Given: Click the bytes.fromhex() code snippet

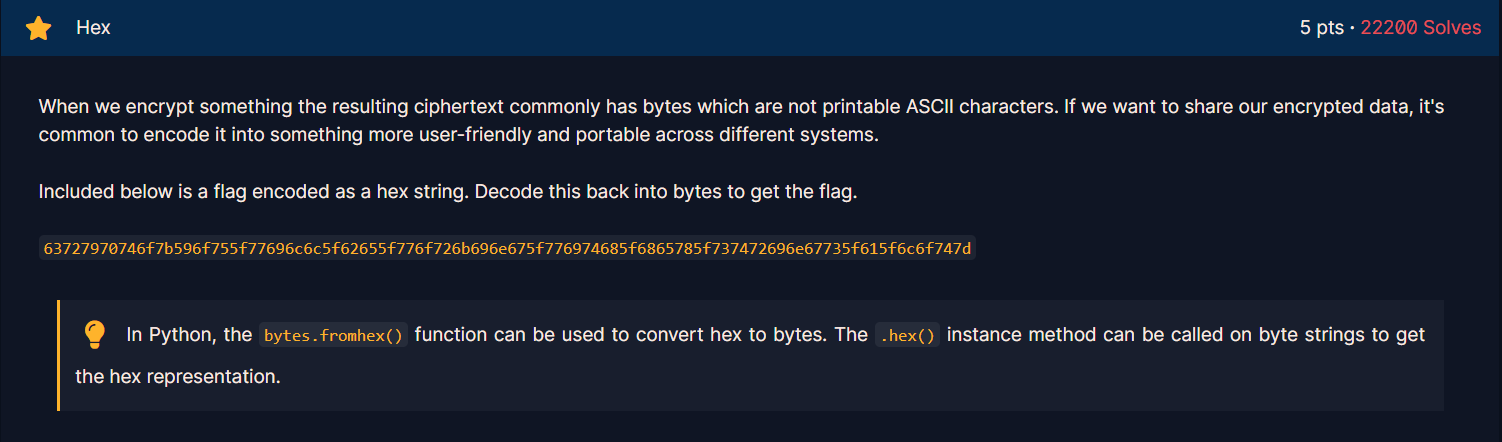Looking at the screenshot, I should (333, 335).
